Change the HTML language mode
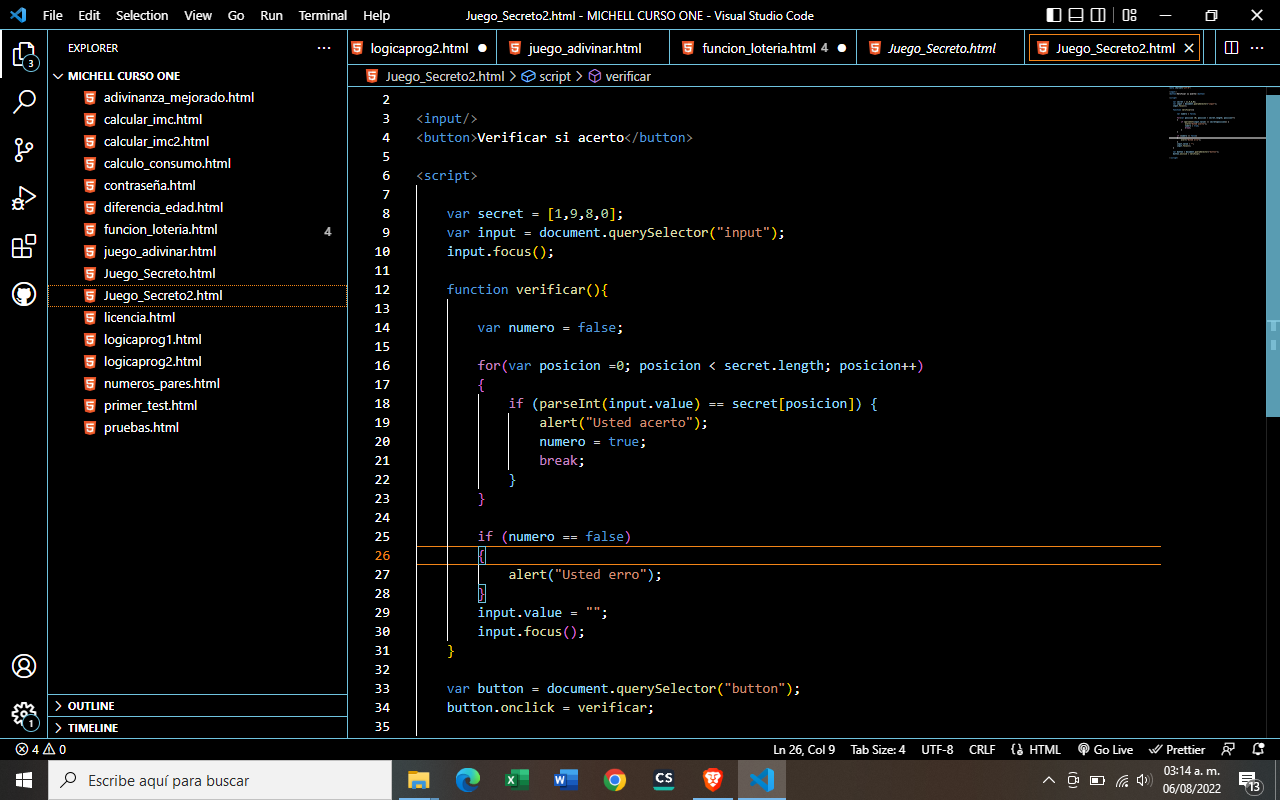Viewport: 1280px width, 800px height. tap(1036, 749)
